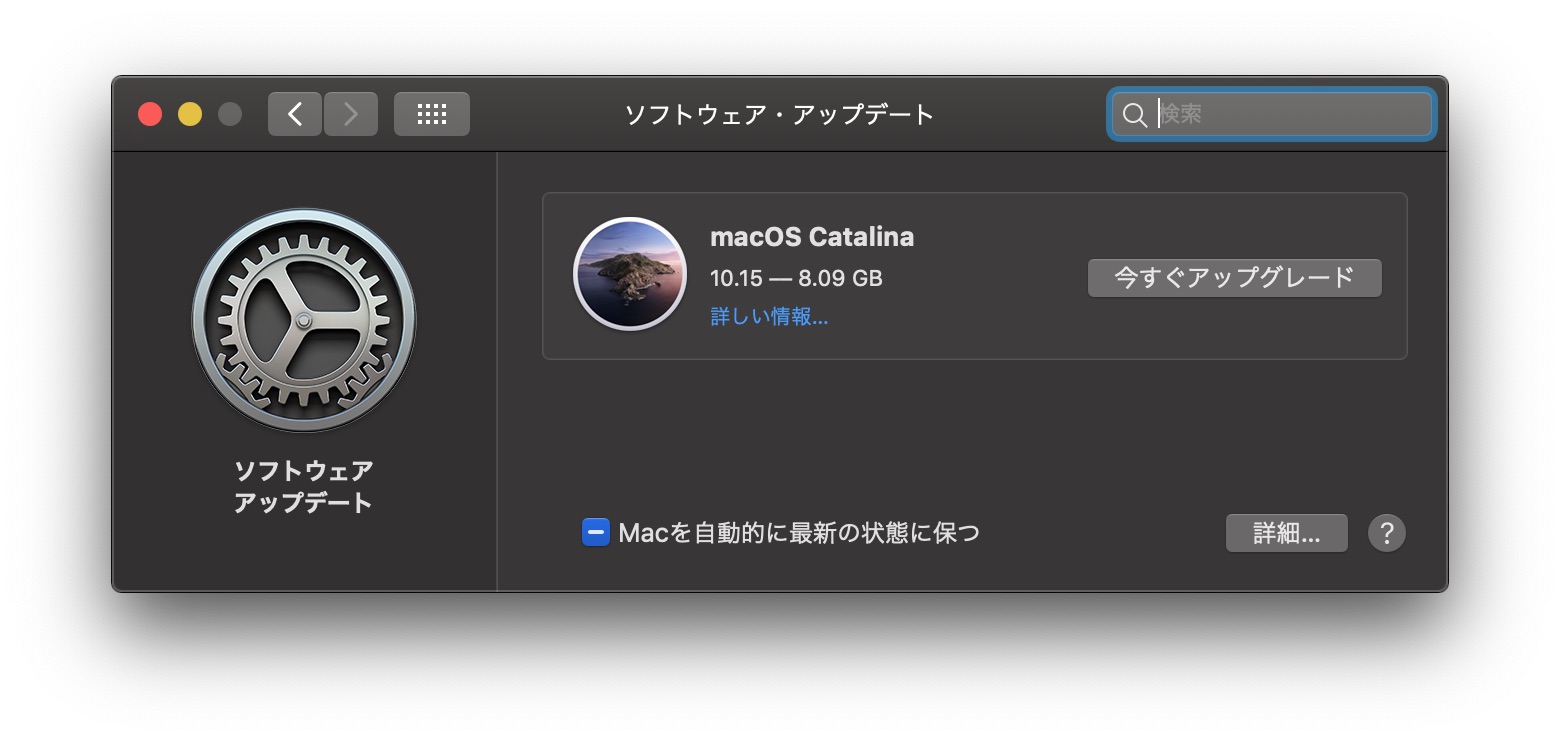Focus the 検索 search field
This screenshot has height=740, width=1560.
[1272, 114]
